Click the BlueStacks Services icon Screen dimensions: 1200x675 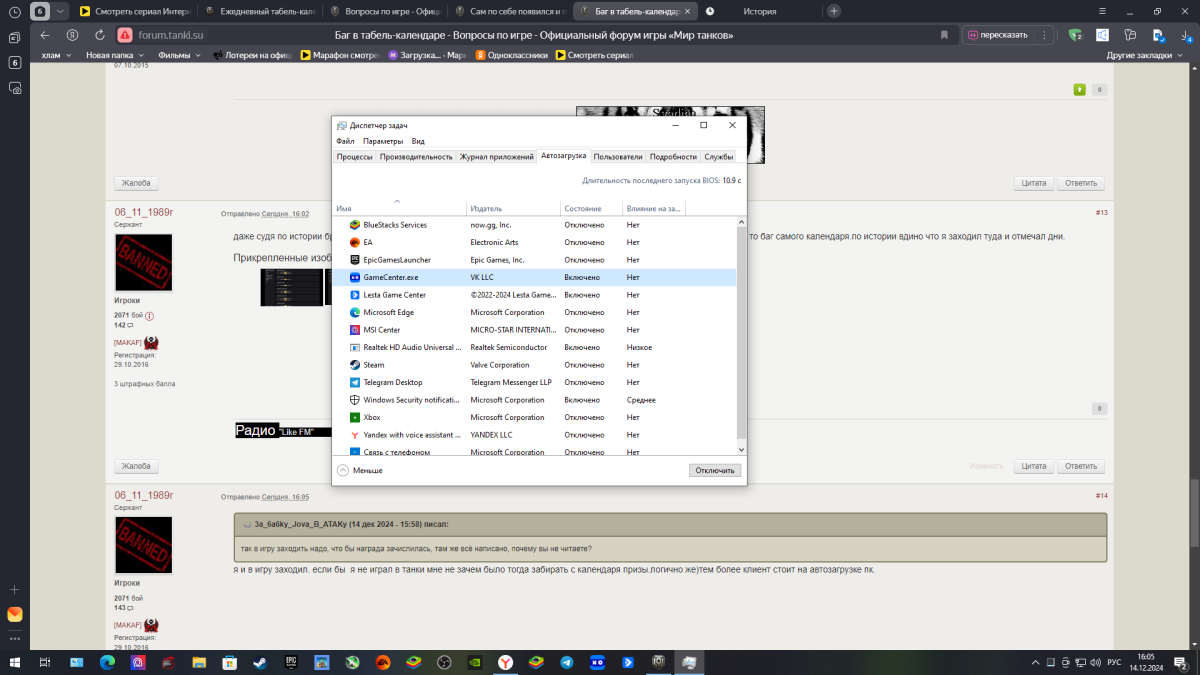354,225
